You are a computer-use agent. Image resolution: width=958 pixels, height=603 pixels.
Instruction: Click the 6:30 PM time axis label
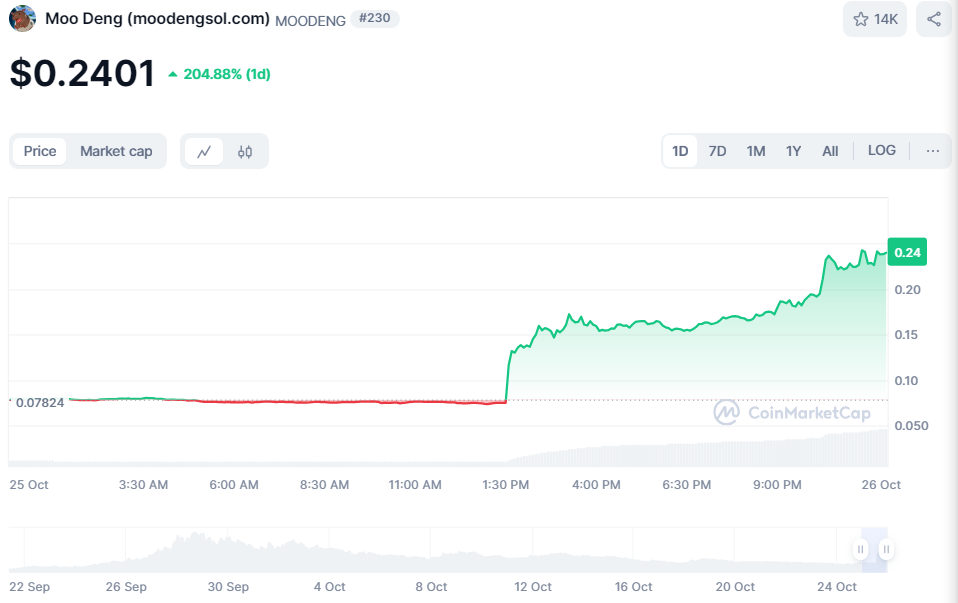pyautogui.click(x=686, y=484)
